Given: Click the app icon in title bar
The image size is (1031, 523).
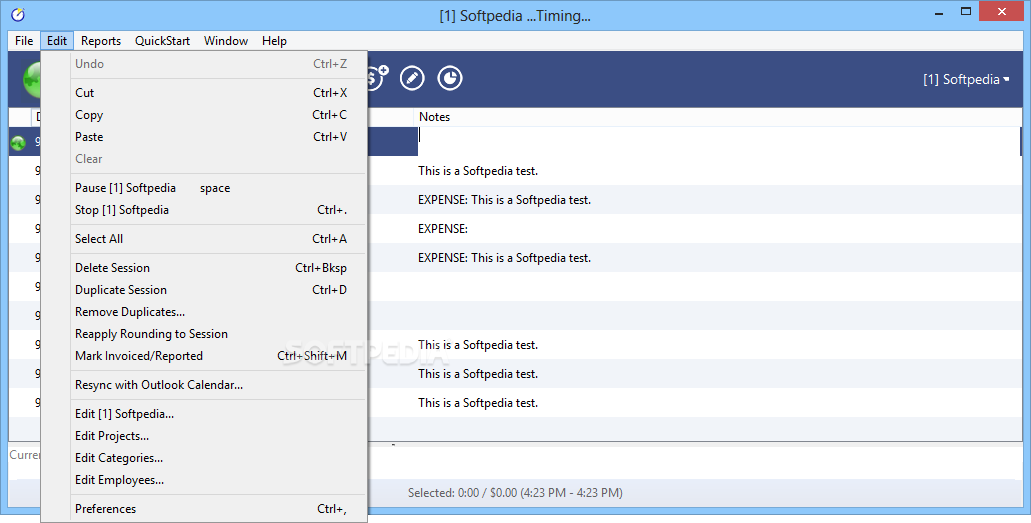Looking at the screenshot, I should (18, 14).
